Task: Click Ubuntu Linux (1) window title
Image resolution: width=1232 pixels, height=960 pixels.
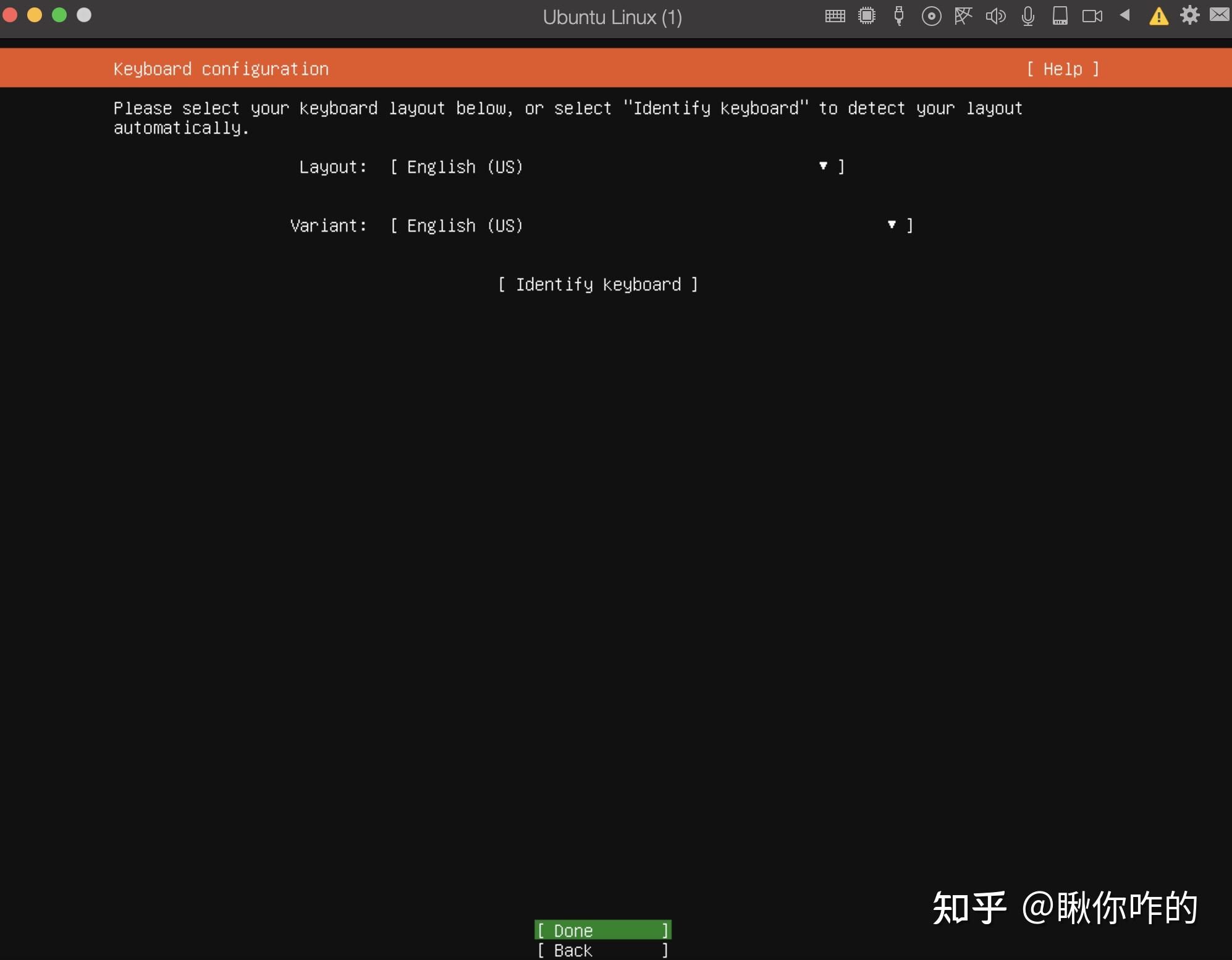Action: [x=612, y=17]
